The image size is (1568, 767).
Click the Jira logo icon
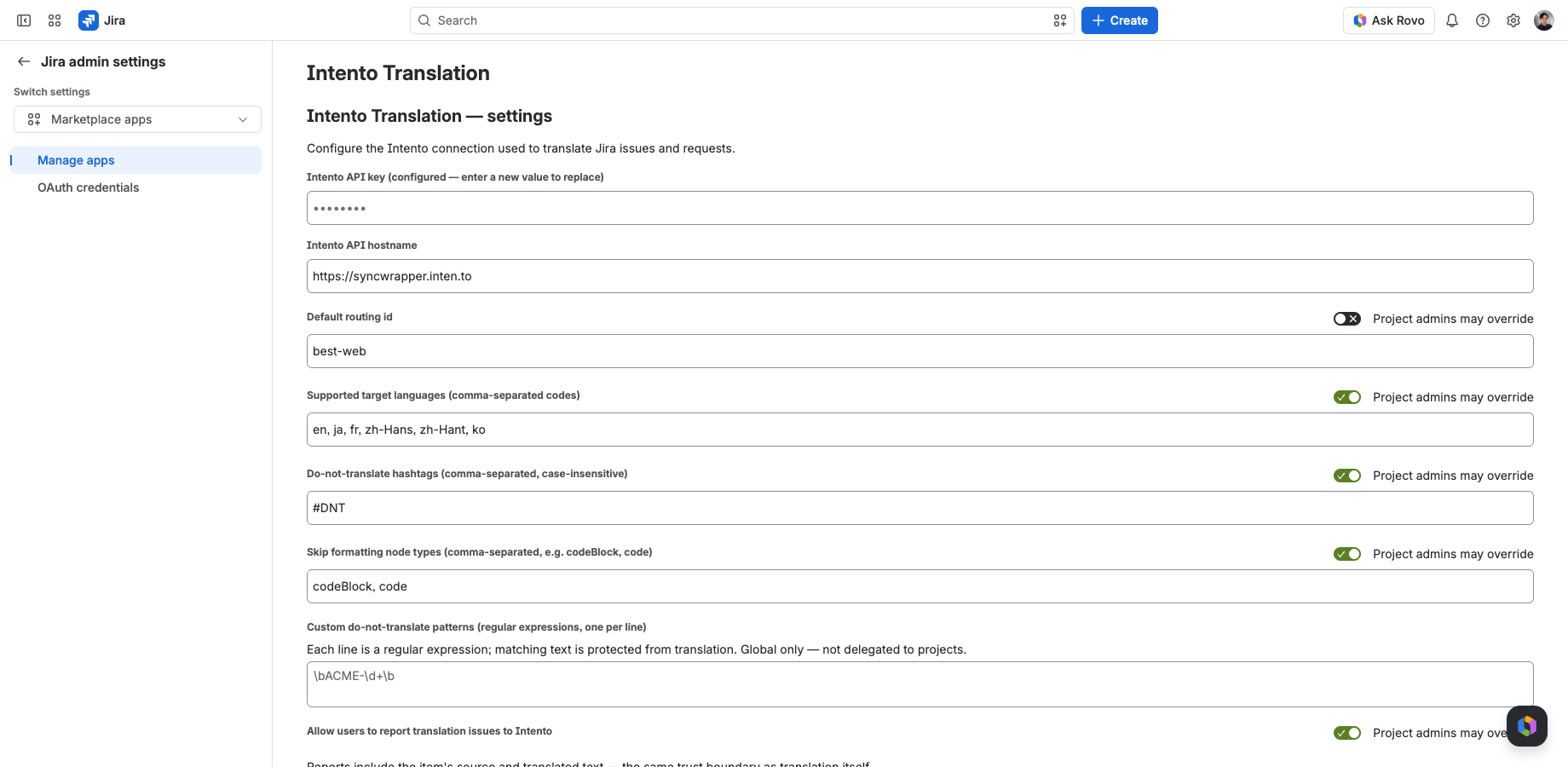89,20
